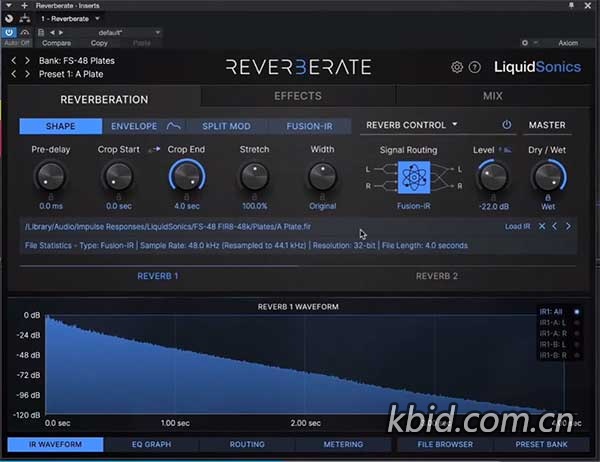Select the previous preset arrow

click(x=14, y=74)
